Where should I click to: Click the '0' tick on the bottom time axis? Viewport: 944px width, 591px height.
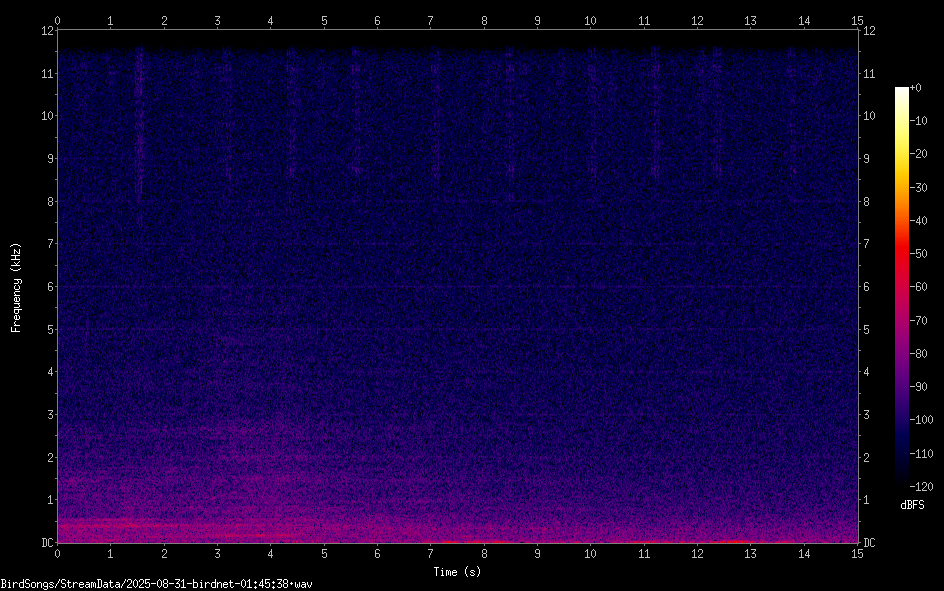(57, 553)
